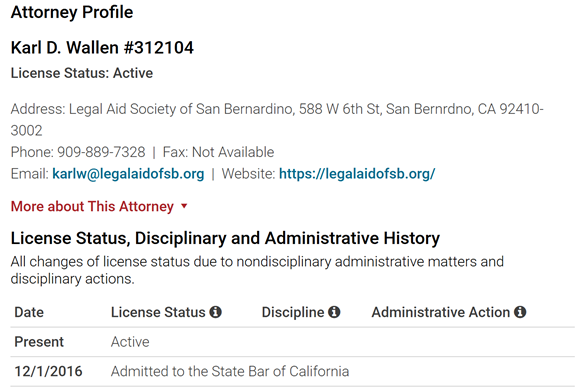The width and height of the screenshot is (580, 389).
Task: Click the License Status info icon
Action: 216,312
